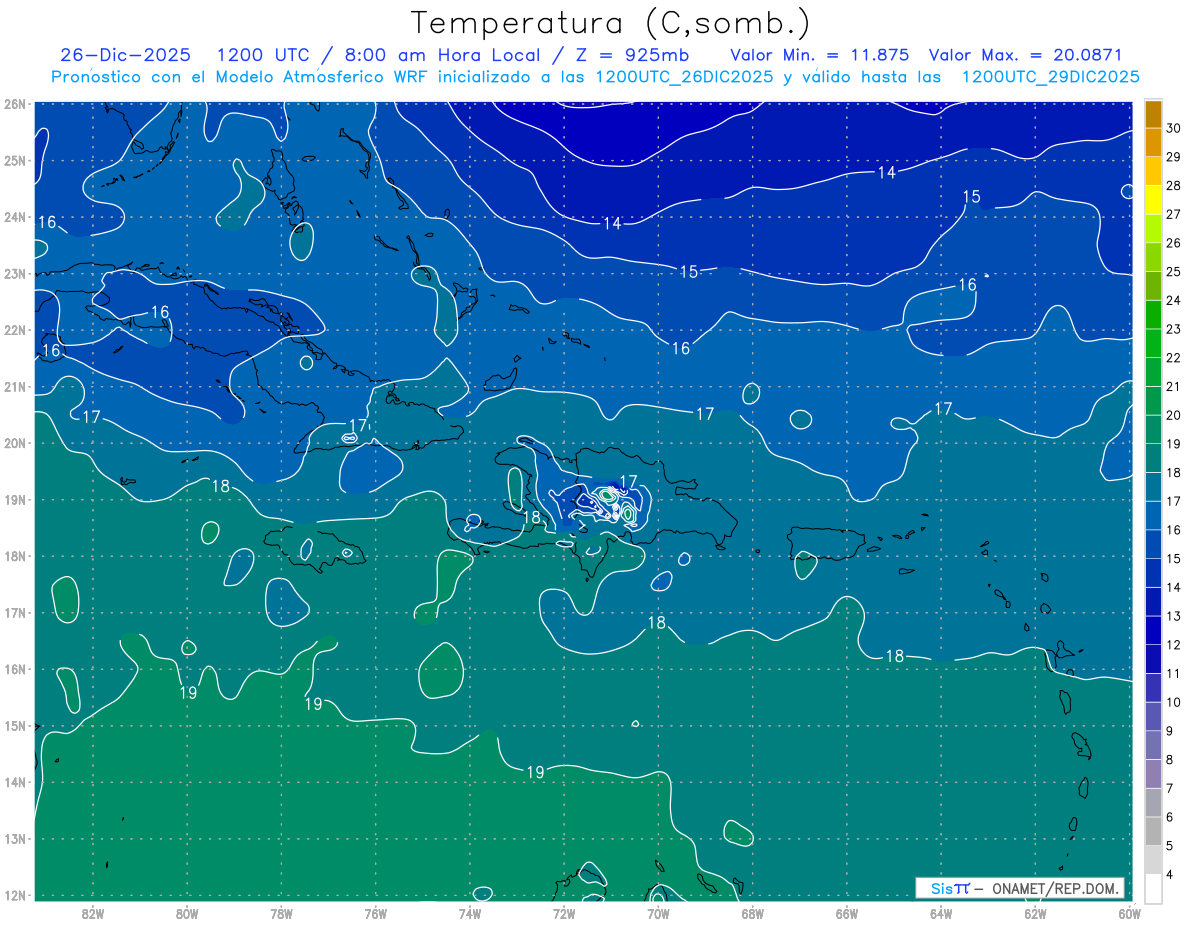
Task: Click the longitude axis label 66W
Action: pyautogui.click(x=847, y=913)
